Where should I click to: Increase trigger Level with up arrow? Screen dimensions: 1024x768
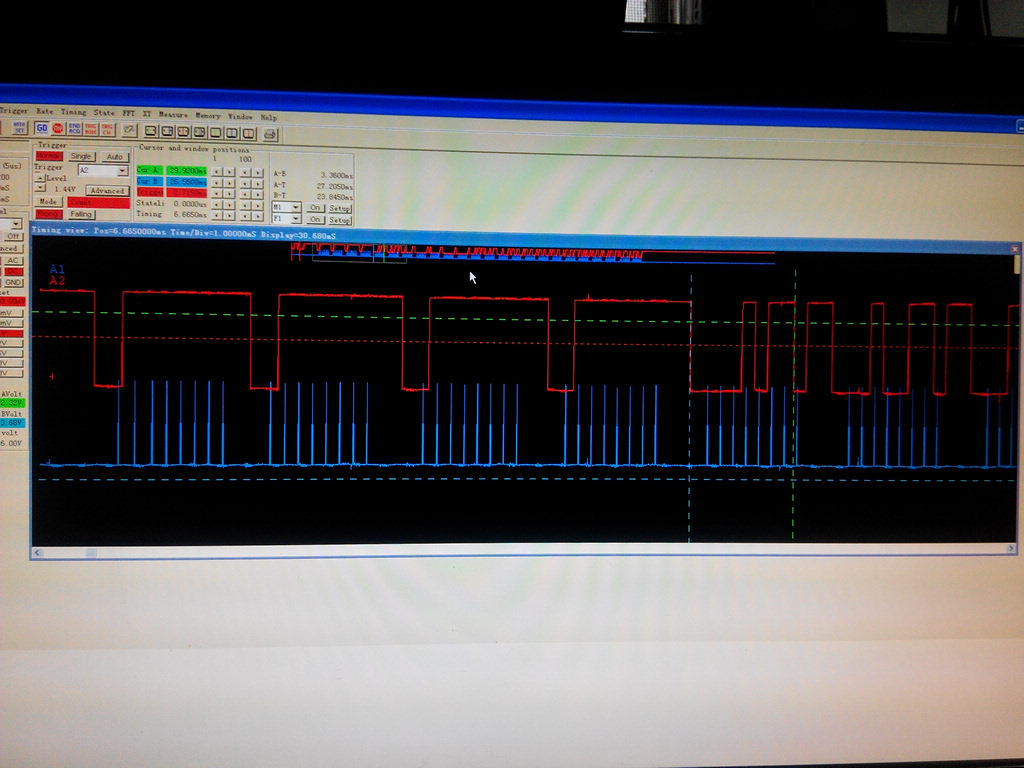click(x=40, y=178)
